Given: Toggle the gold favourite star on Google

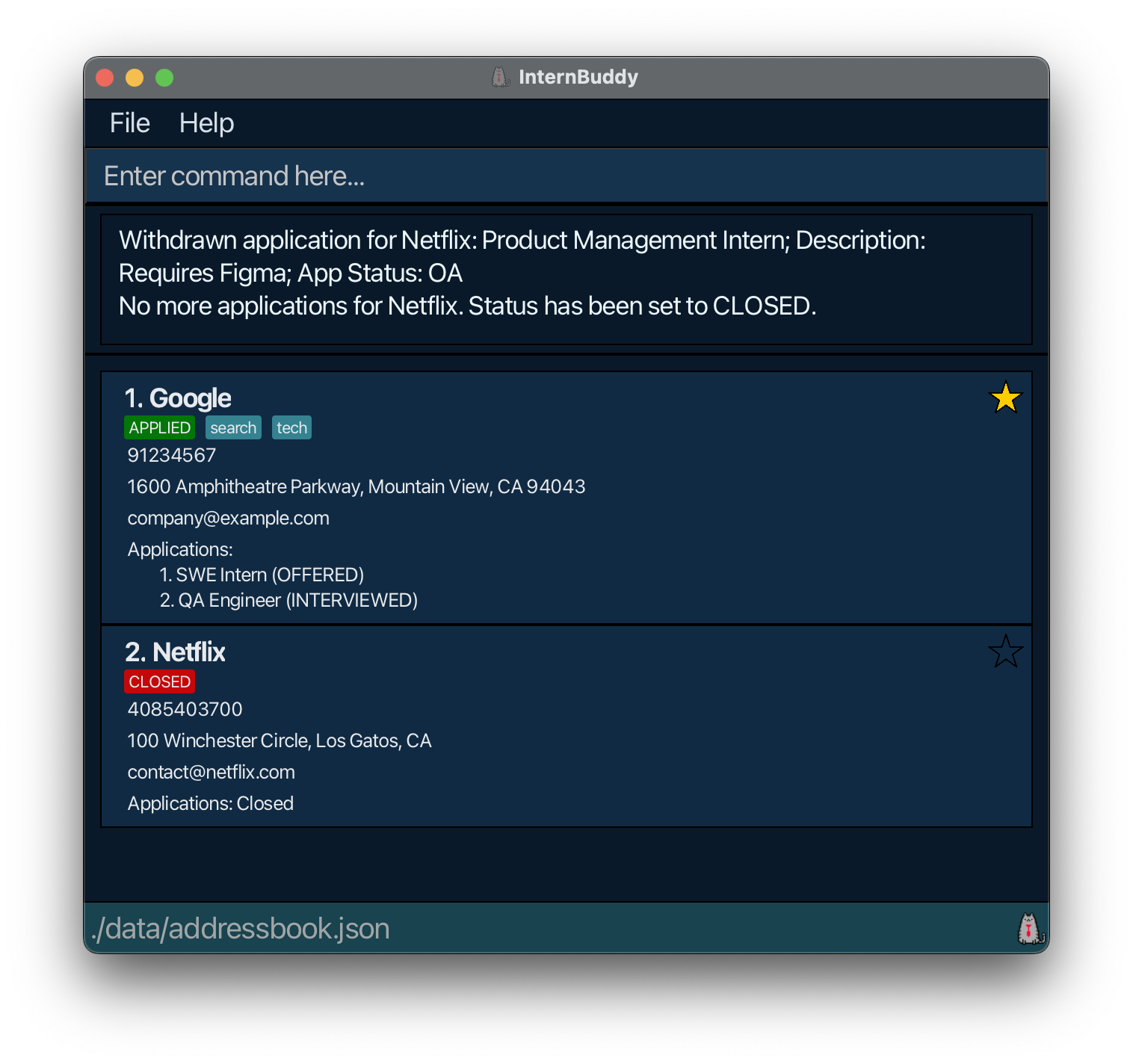Looking at the screenshot, I should 1005,398.
